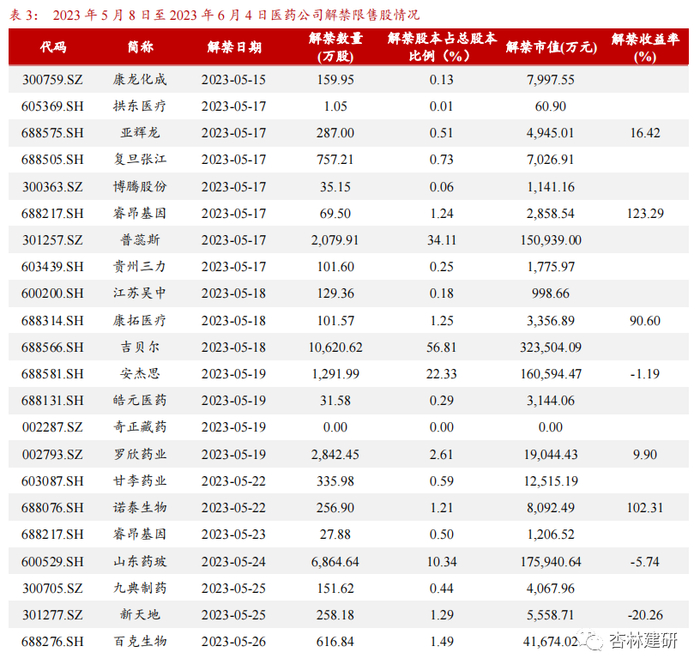
Task: Select company name 复旦张江
Action: (x=140, y=159)
